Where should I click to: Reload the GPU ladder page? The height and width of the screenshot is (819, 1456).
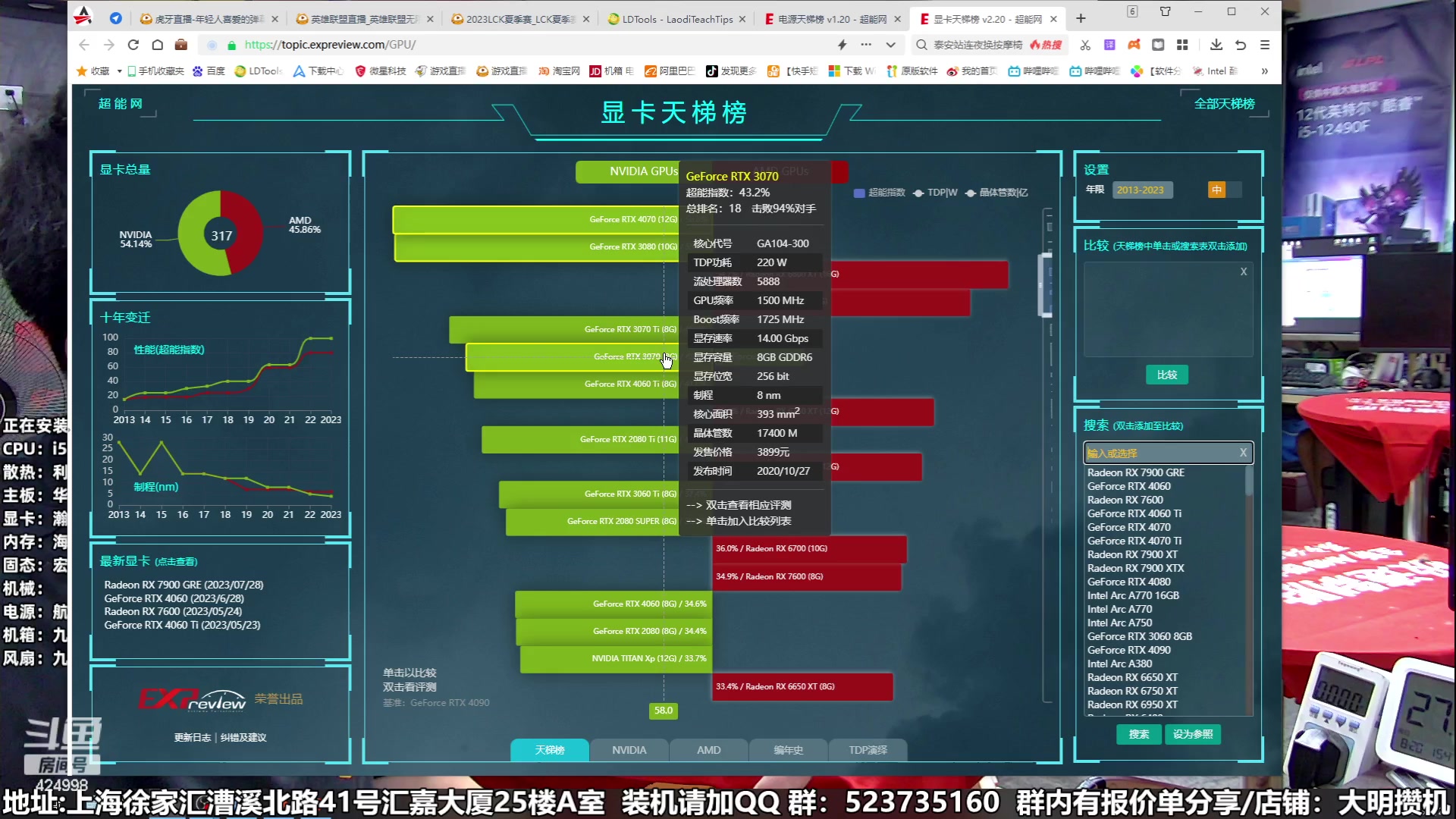point(133,45)
